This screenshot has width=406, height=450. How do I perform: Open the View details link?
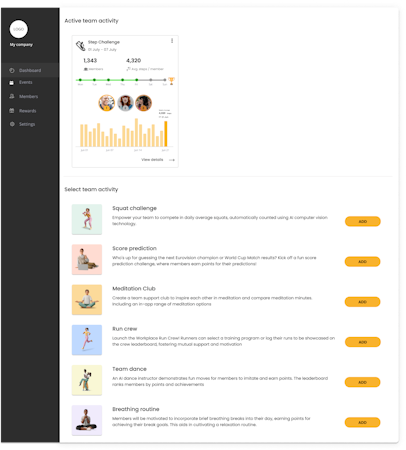click(x=152, y=160)
